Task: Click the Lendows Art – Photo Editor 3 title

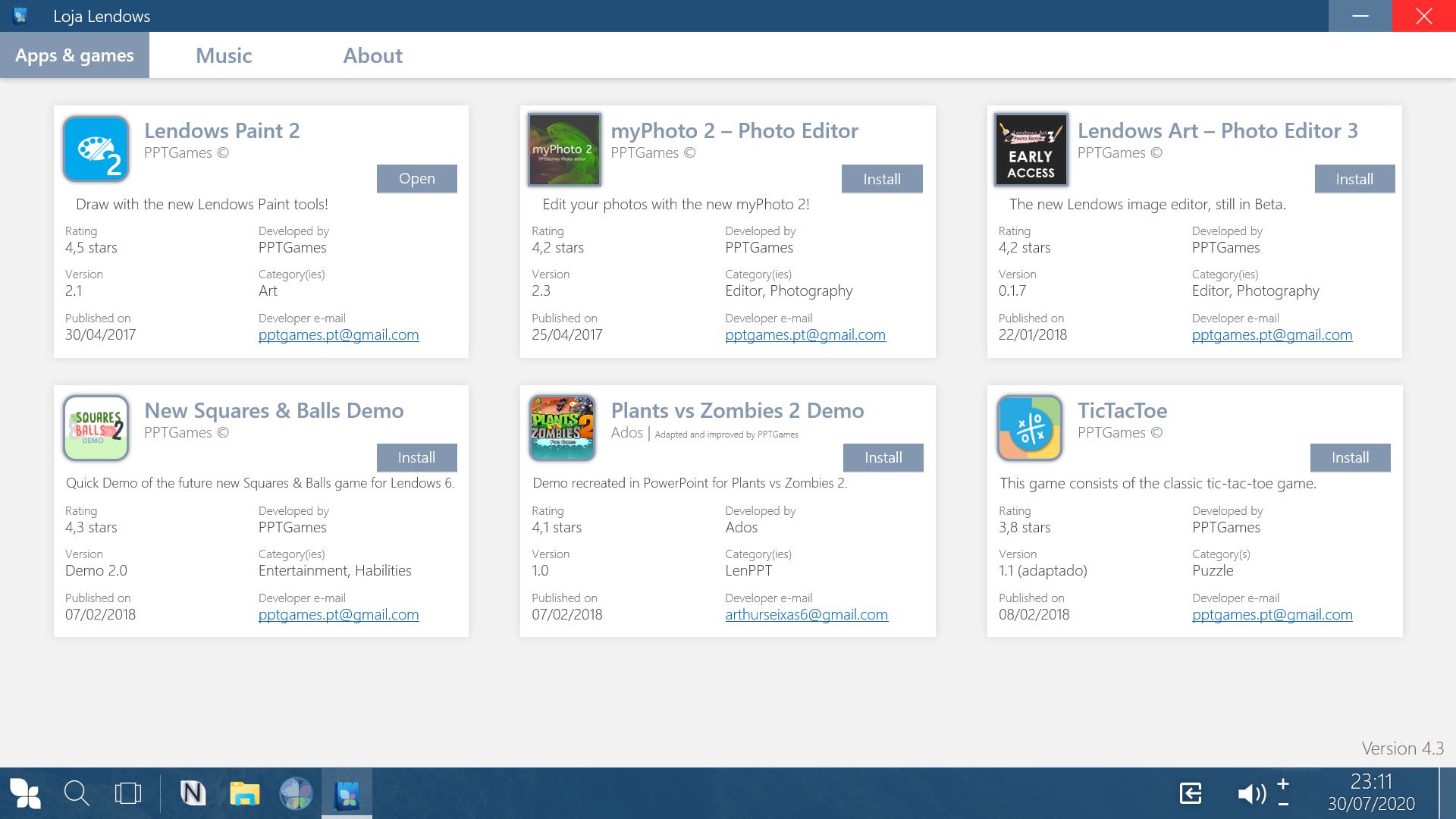Action: (1217, 130)
